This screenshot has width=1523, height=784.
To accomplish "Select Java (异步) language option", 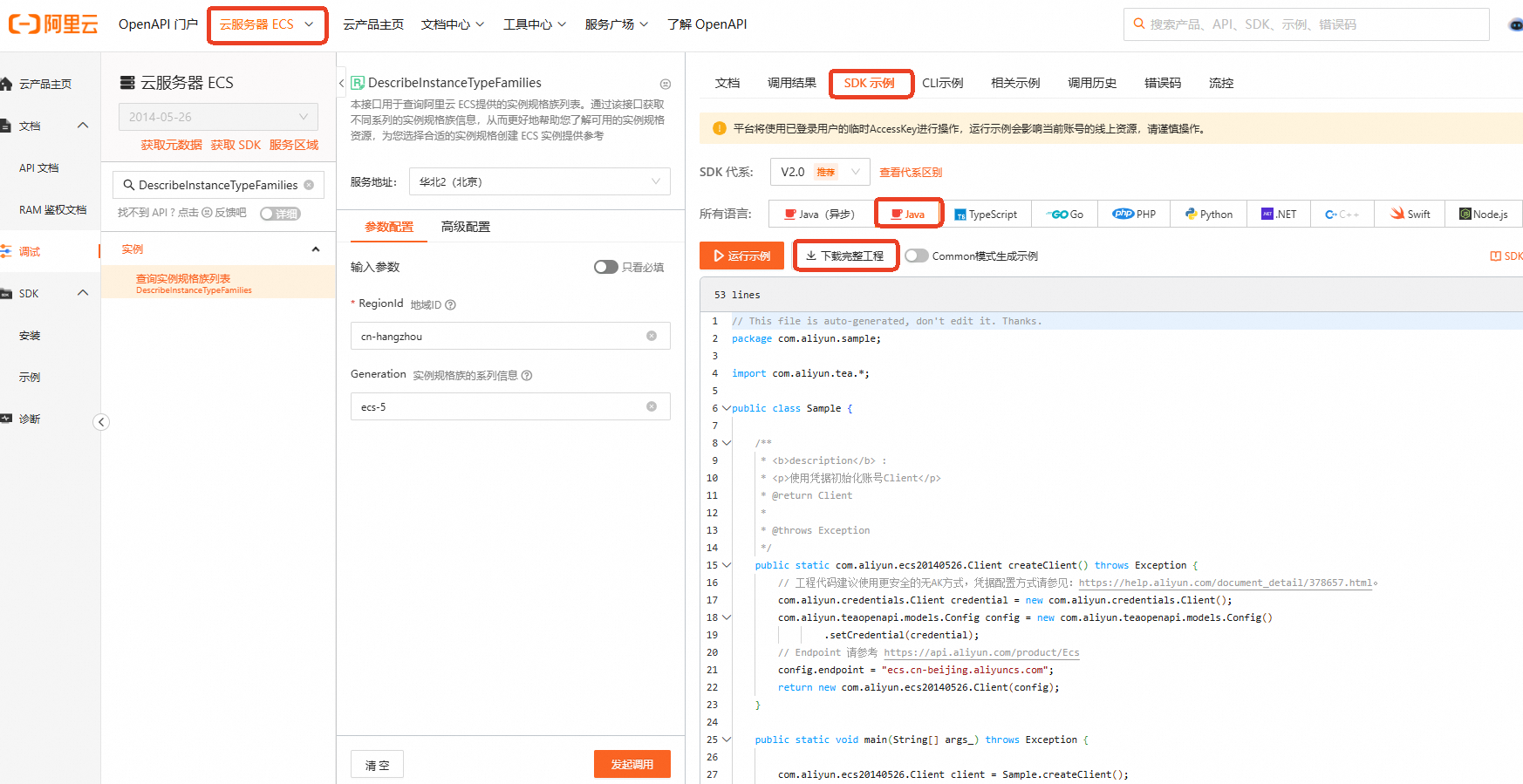I will [x=823, y=214].
